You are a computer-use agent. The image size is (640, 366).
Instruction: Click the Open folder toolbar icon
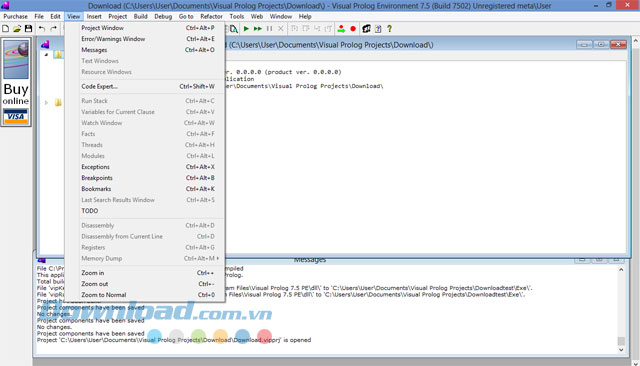[17, 29]
